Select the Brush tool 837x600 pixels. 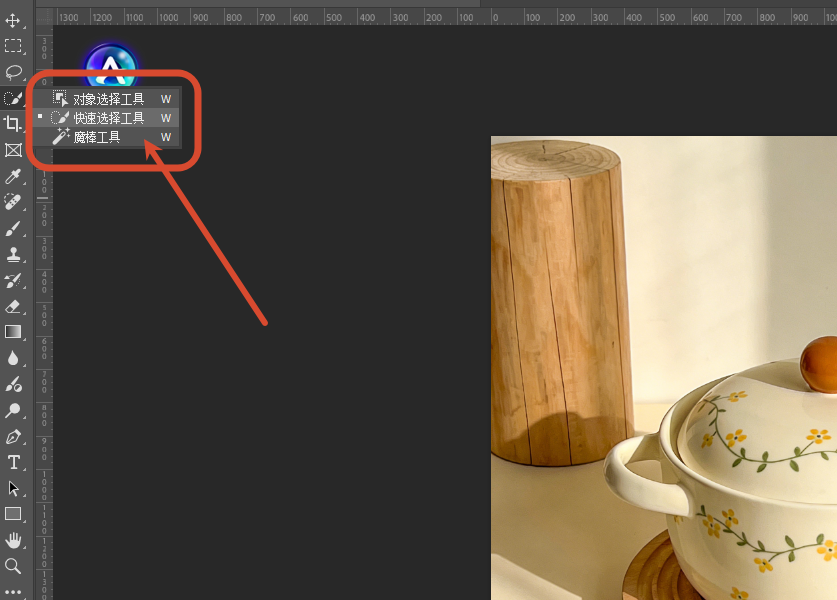(x=13, y=228)
